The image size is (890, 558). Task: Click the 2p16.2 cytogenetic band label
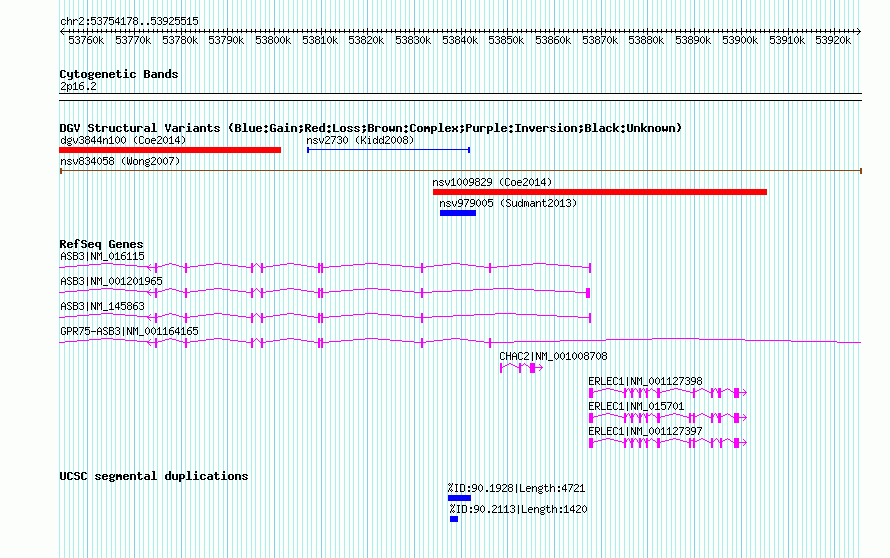[78, 86]
